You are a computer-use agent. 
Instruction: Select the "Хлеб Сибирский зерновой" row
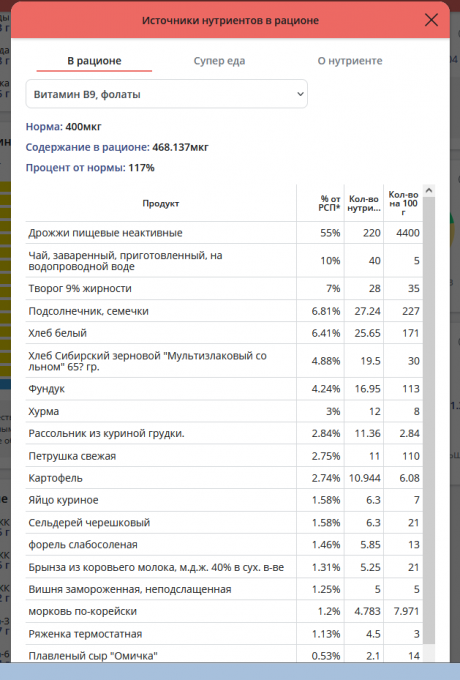(224, 361)
